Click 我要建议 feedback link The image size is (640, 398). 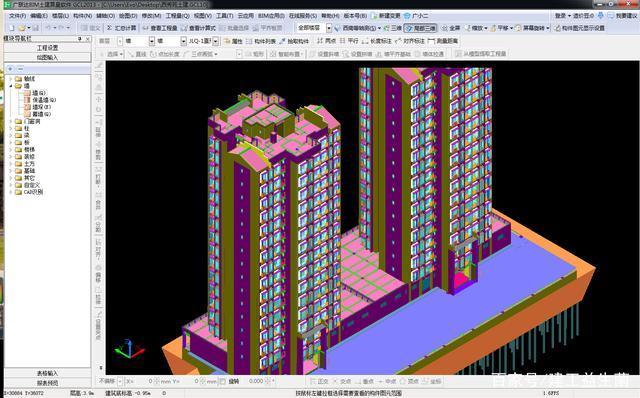click(622, 16)
